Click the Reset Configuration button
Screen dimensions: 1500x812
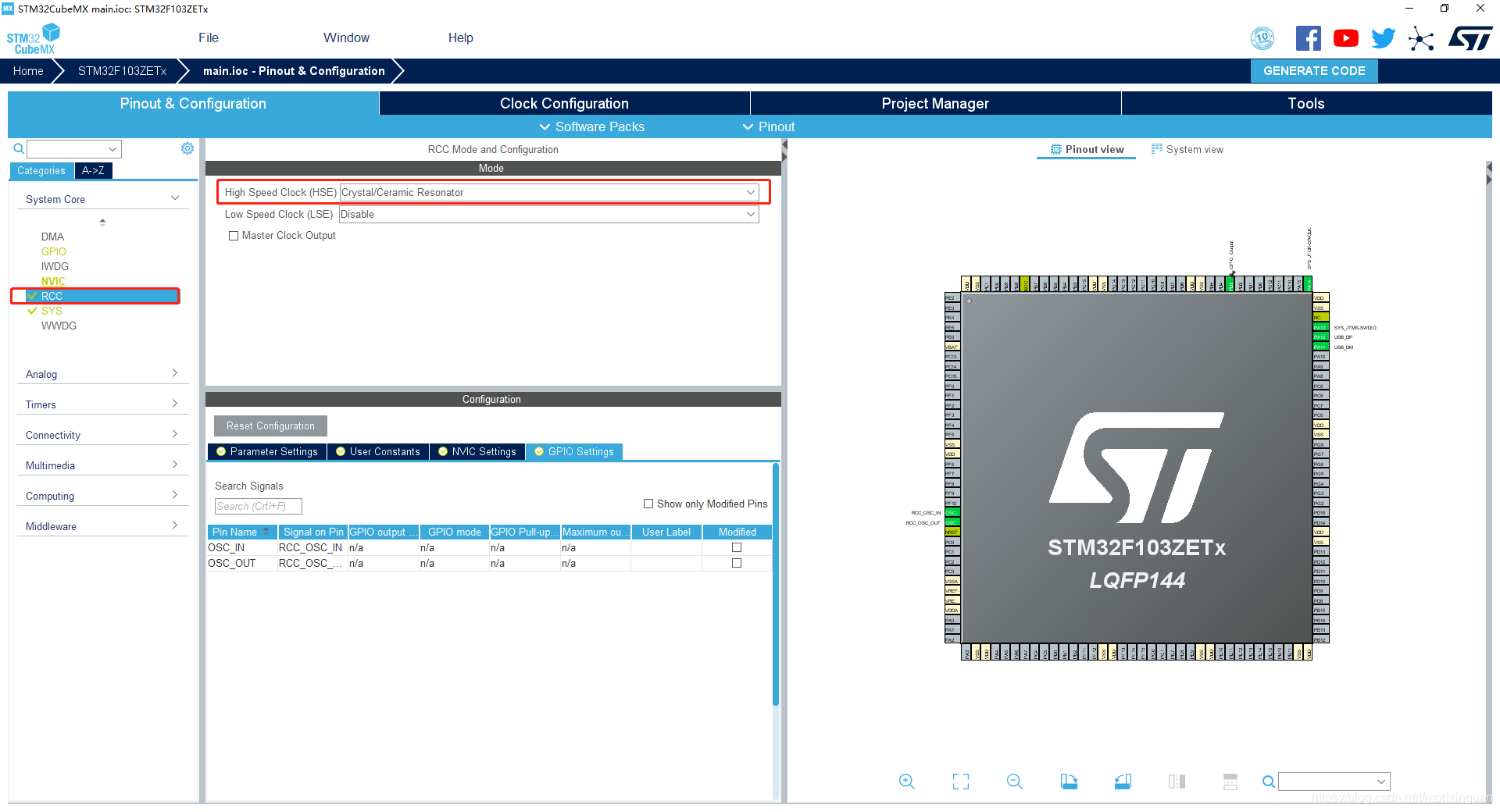click(x=270, y=426)
